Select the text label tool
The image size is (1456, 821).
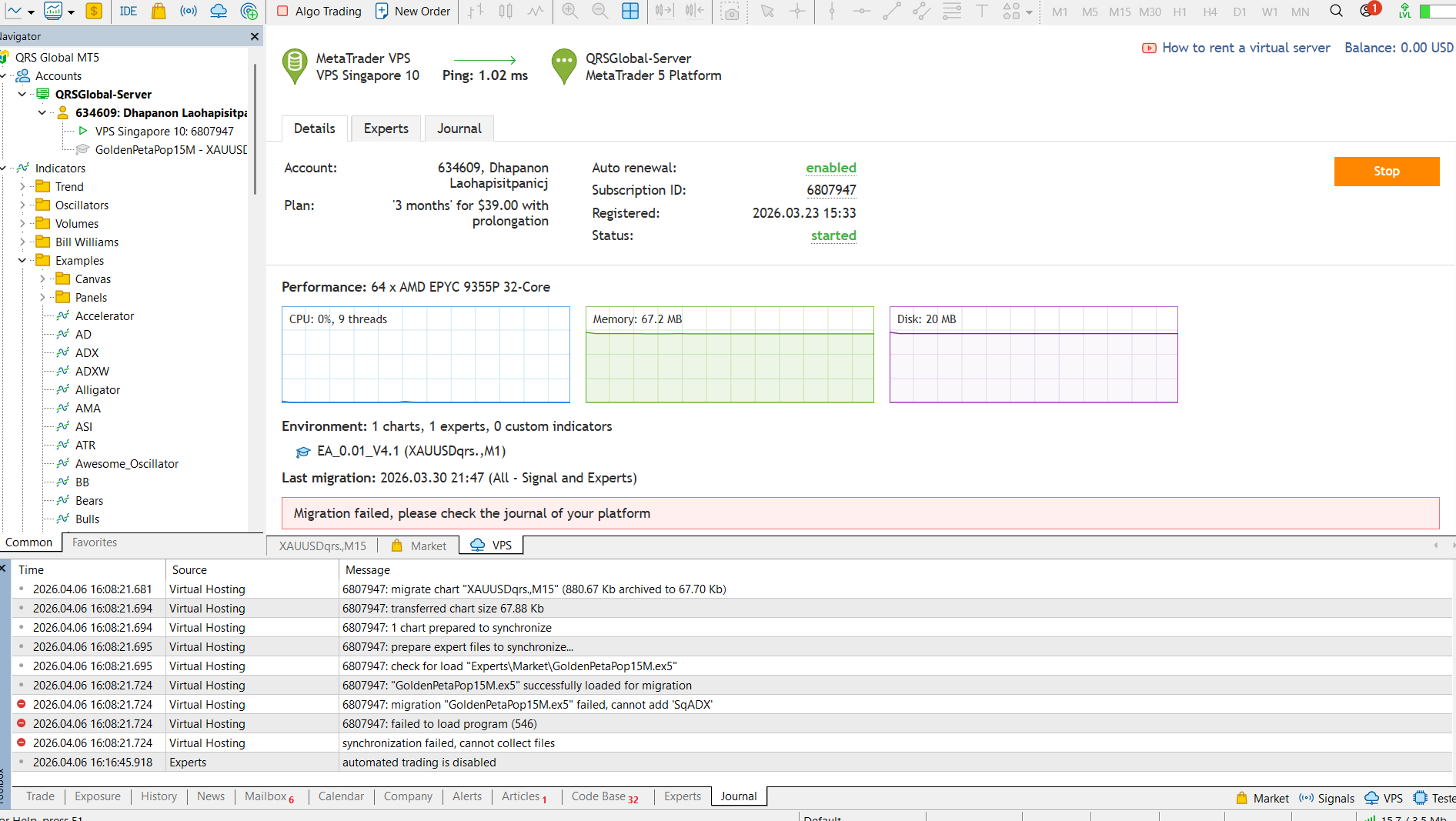click(x=982, y=11)
